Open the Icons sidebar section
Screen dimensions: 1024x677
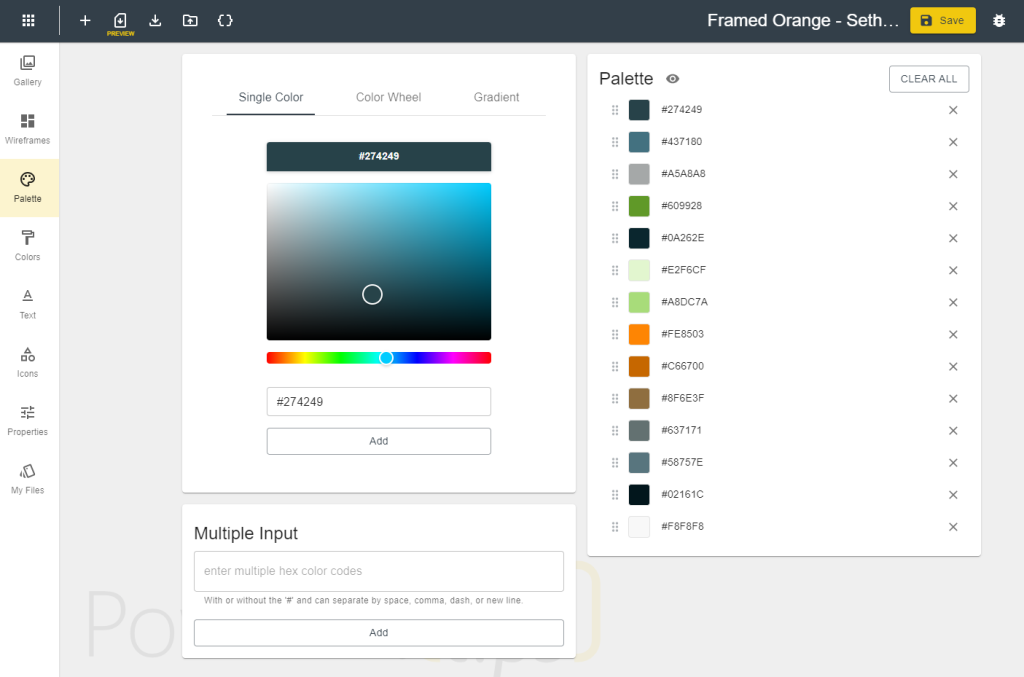tap(27, 363)
